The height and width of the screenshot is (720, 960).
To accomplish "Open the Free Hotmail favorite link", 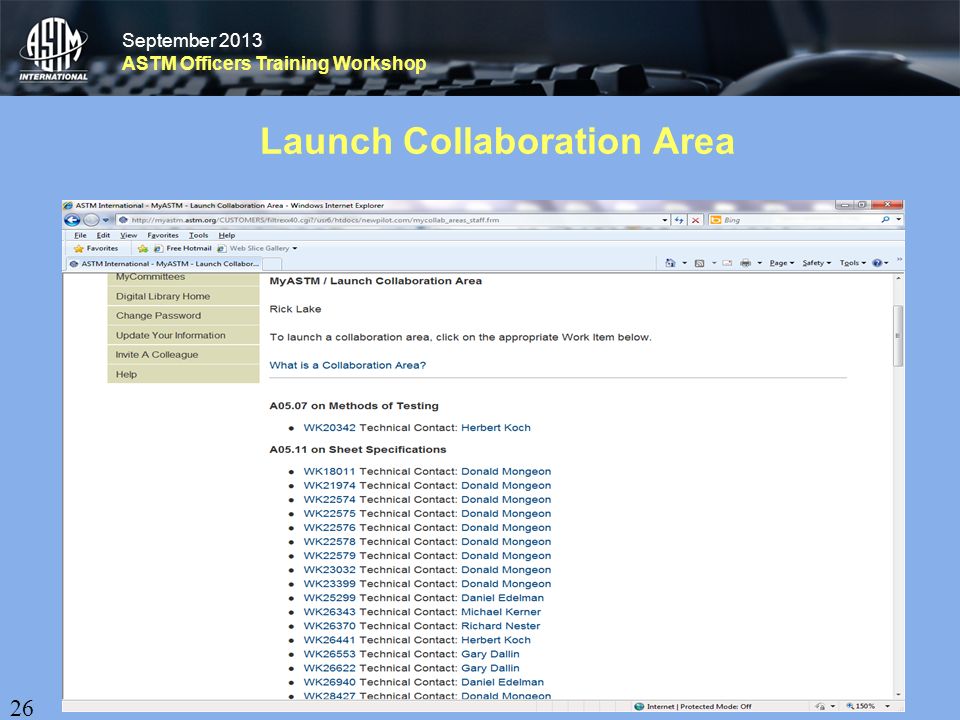I will [x=182, y=249].
